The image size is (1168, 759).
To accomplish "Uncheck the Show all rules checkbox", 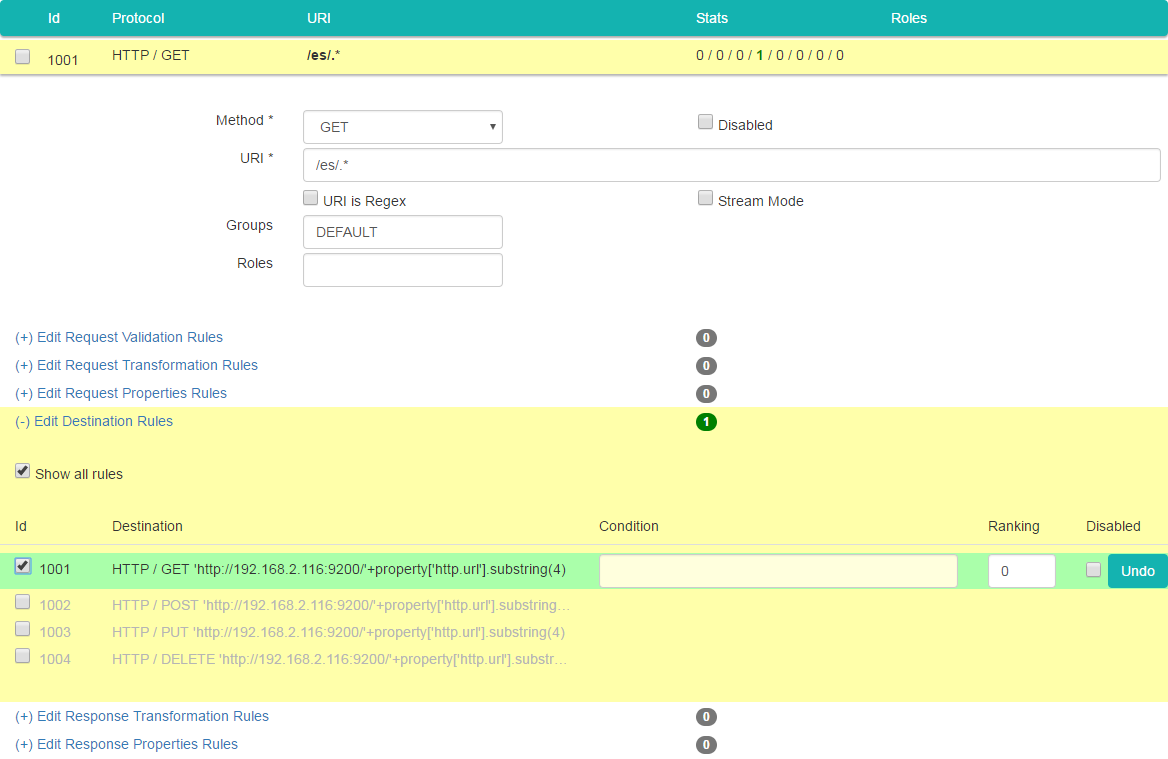I will coord(23,471).
